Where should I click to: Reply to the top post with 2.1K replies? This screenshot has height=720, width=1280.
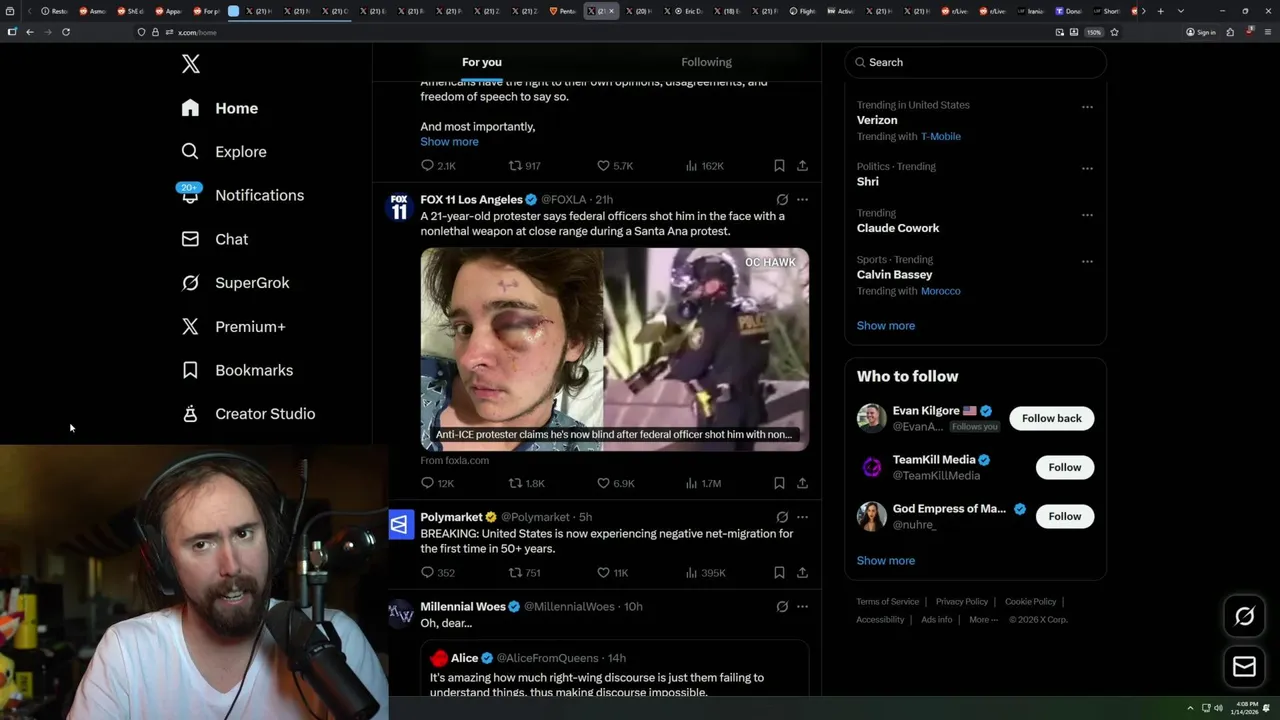click(438, 166)
